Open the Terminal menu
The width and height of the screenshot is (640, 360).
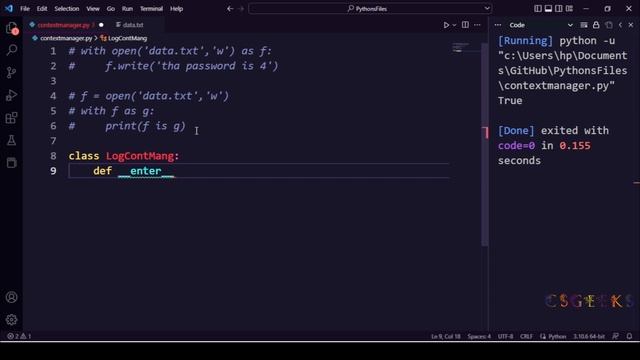pos(151,9)
